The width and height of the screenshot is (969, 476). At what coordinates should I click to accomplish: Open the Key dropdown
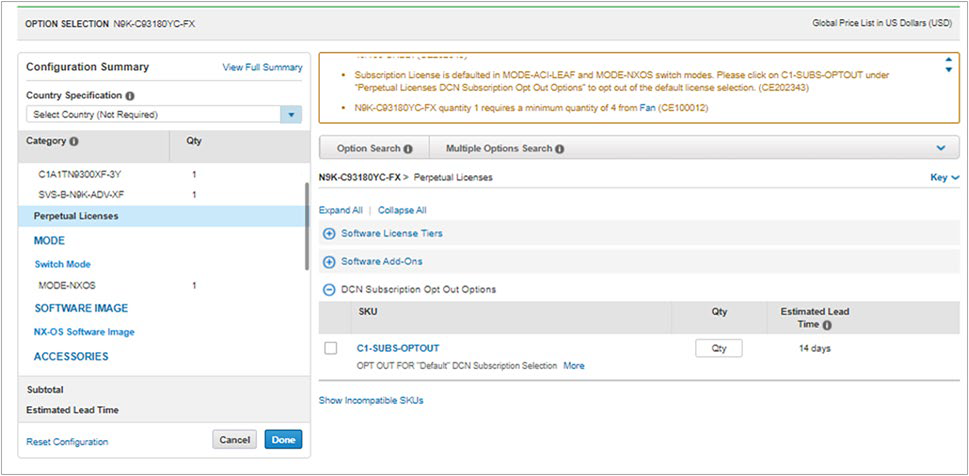click(944, 177)
